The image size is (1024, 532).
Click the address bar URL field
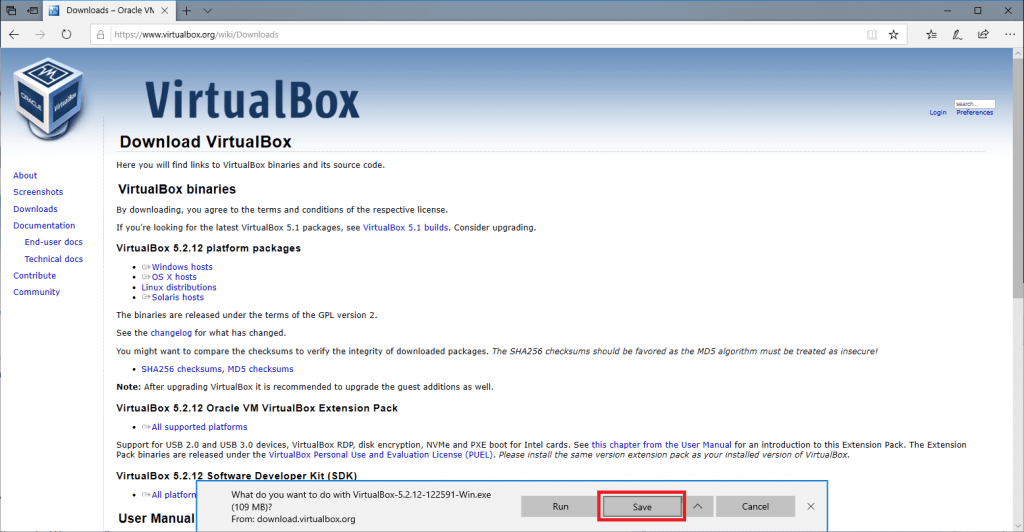pos(480,34)
